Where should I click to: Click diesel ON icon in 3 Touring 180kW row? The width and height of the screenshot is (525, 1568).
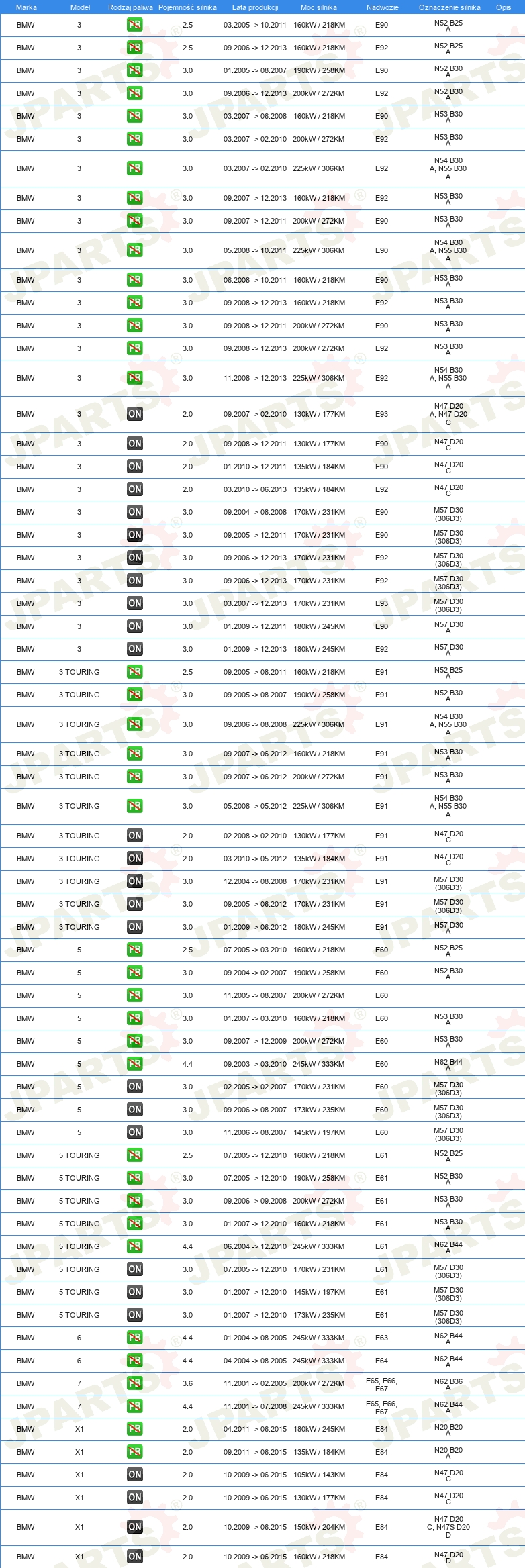coord(134,927)
